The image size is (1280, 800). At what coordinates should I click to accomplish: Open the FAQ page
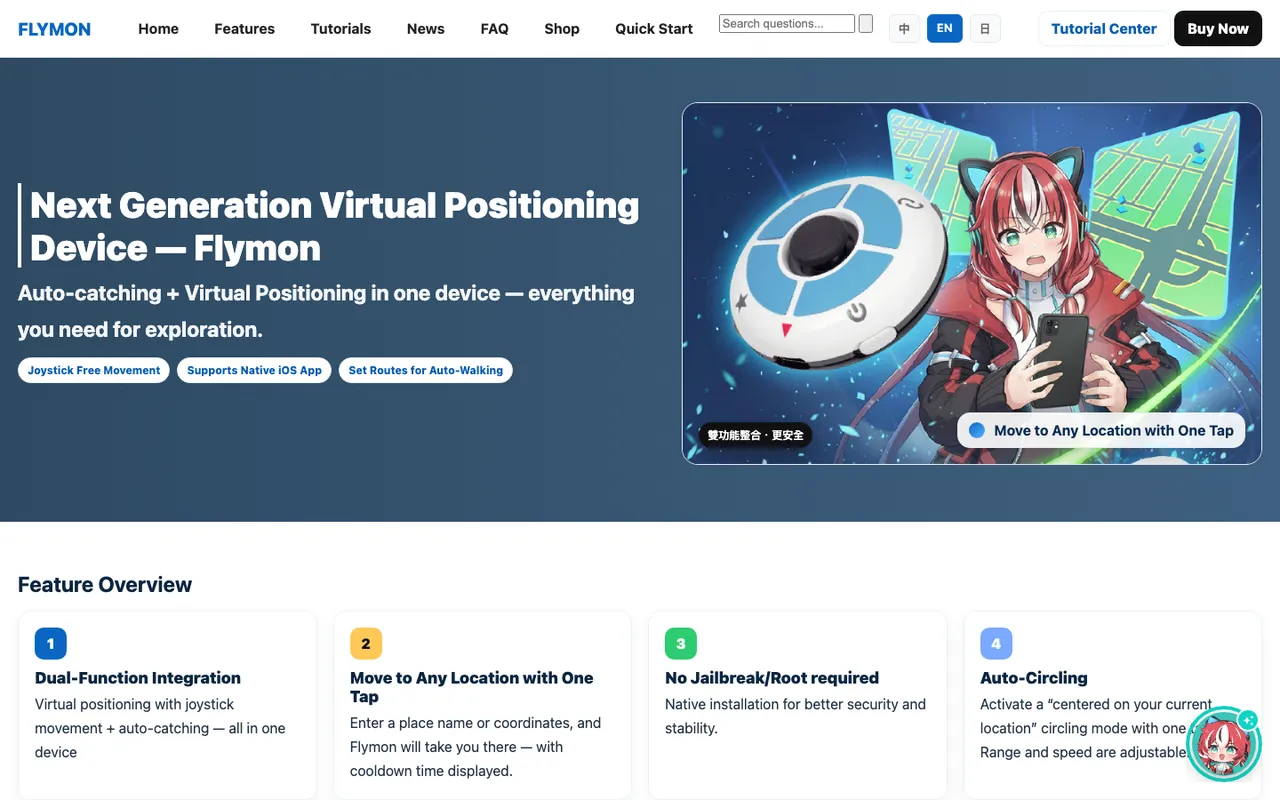(x=494, y=29)
